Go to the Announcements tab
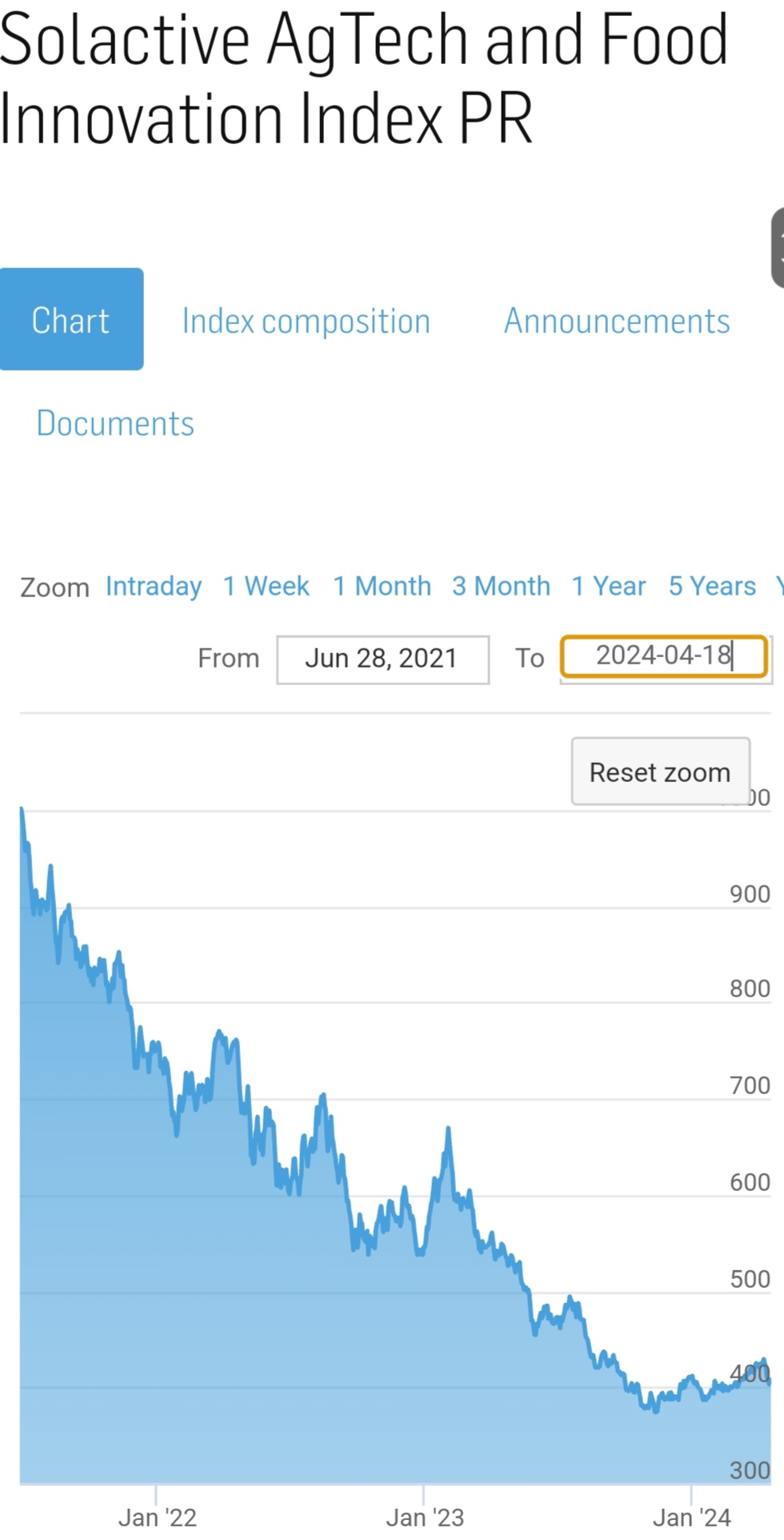This screenshot has height=1540, width=784. [616, 321]
